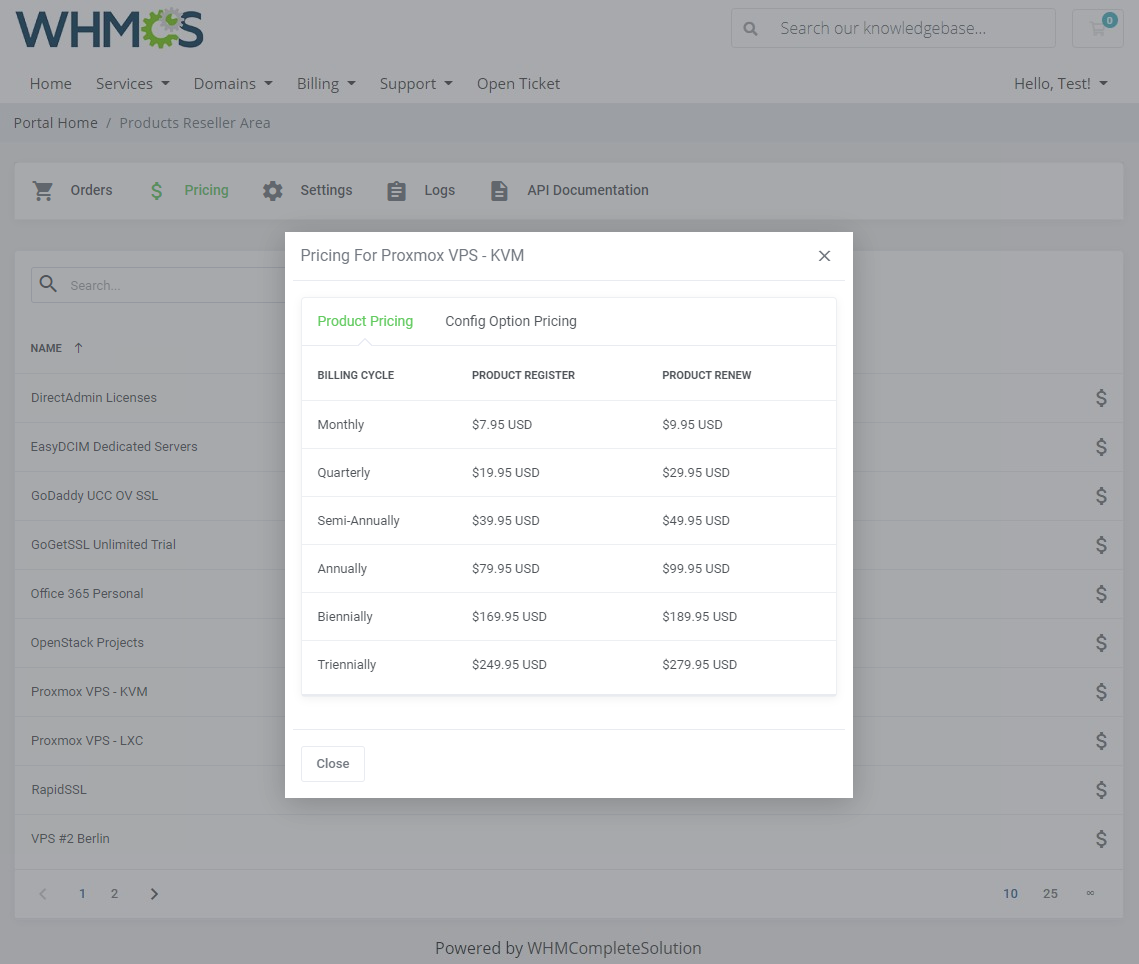
Task: Click the Close button in the pricing modal
Action: tap(332, 763)
